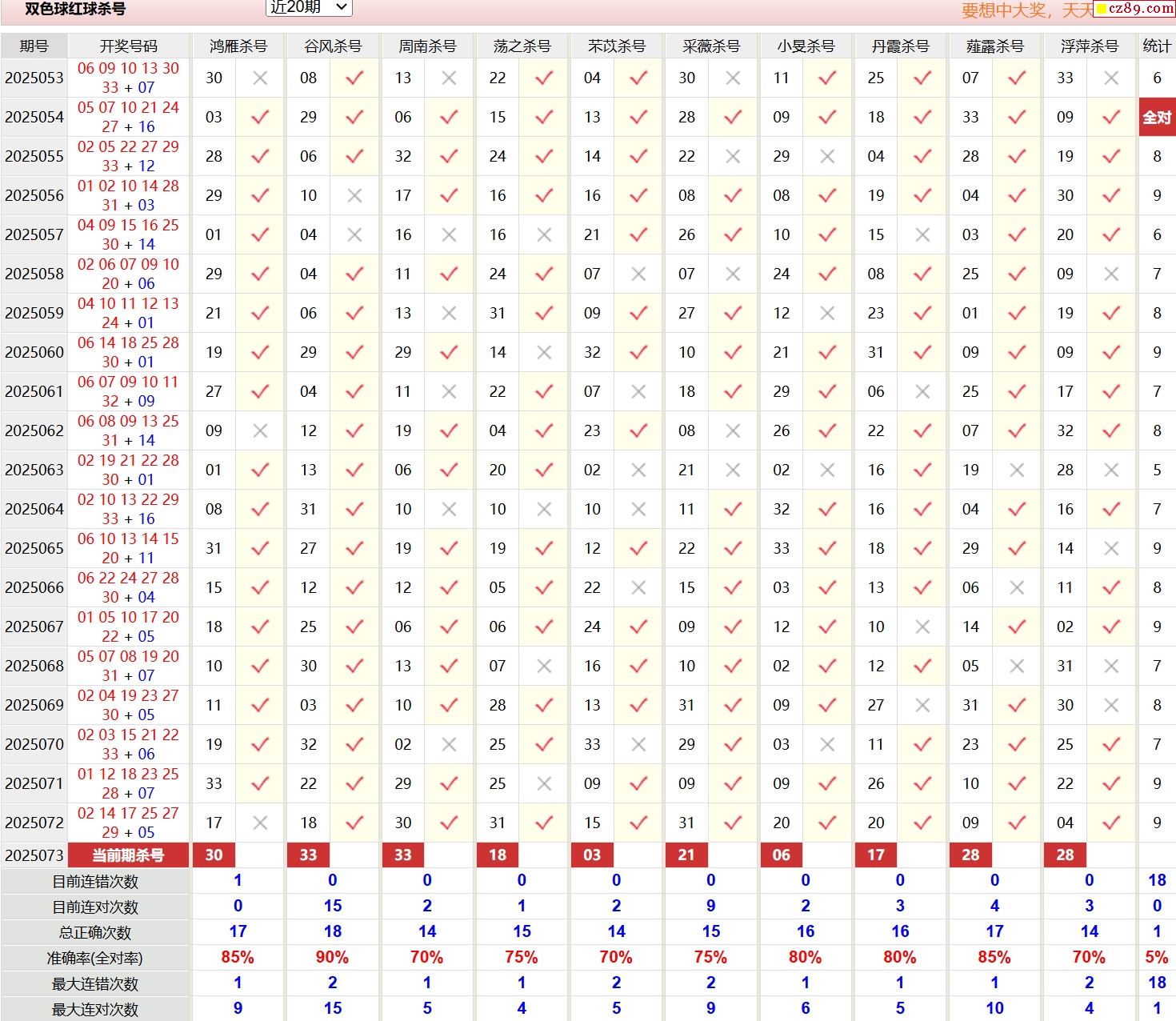
Task: Click the X mark for 荡之杀号 in row 2025068
Action: tap(544, 666)
